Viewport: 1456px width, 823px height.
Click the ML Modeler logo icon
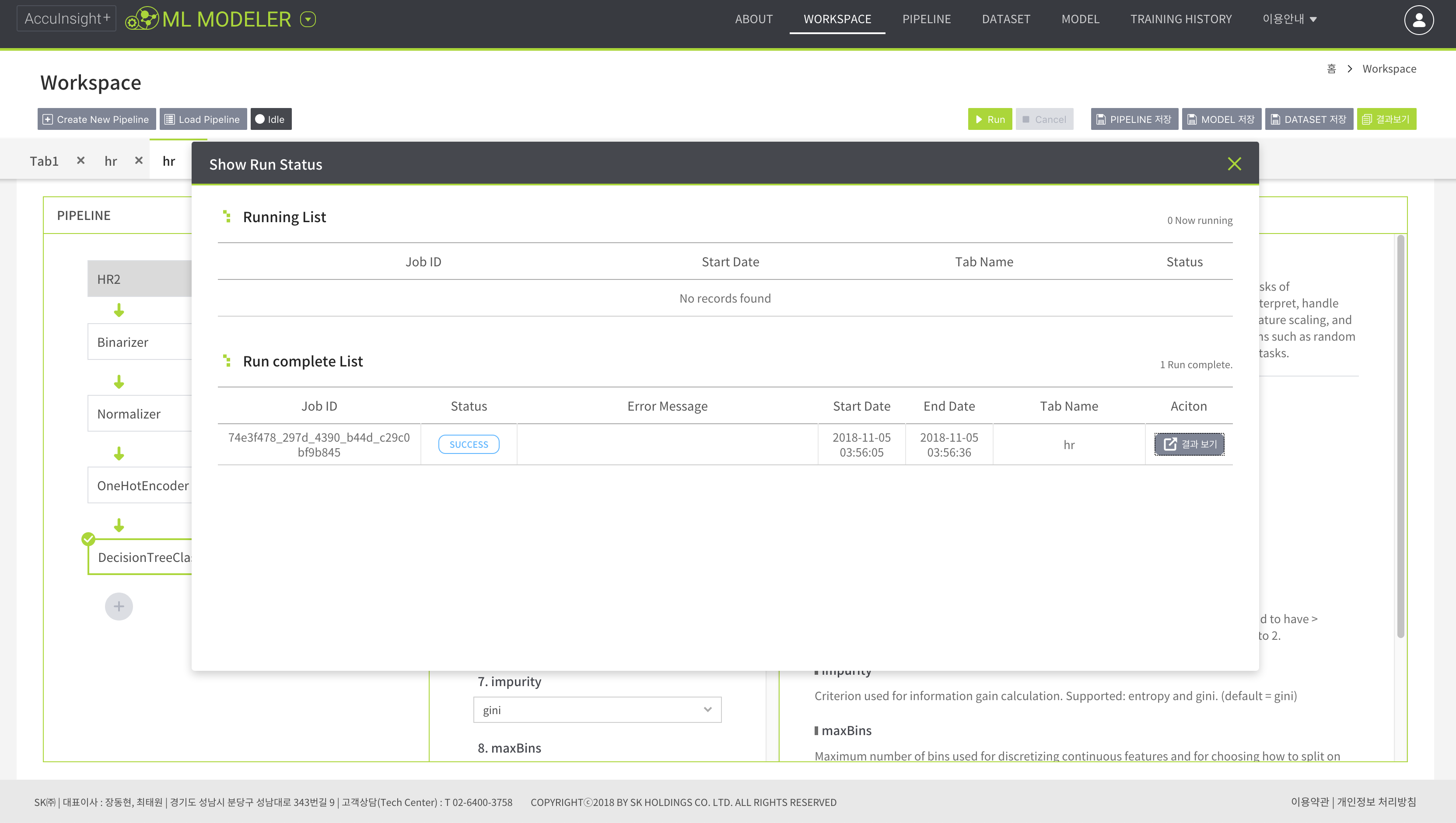pyautogui.click(x=141, y=19)
